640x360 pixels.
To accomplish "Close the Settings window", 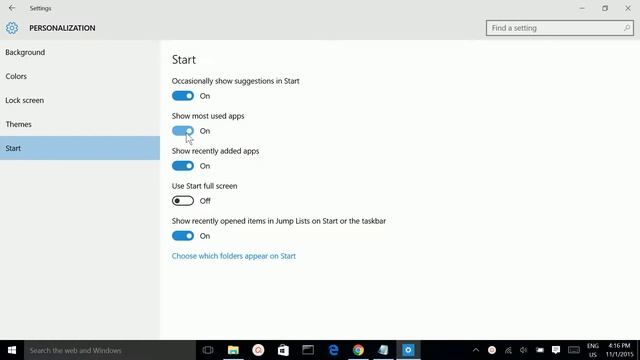I will coord(628,8).
